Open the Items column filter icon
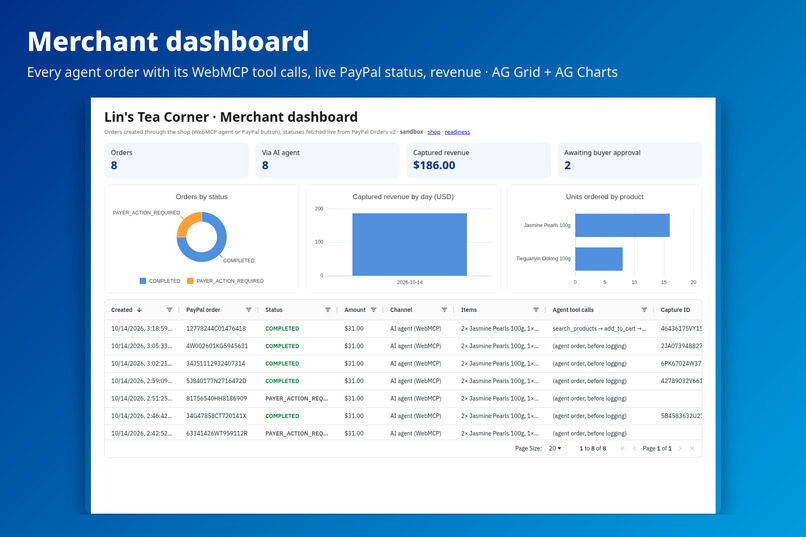This screenshot has height=537, width=806. pos(536,310)
